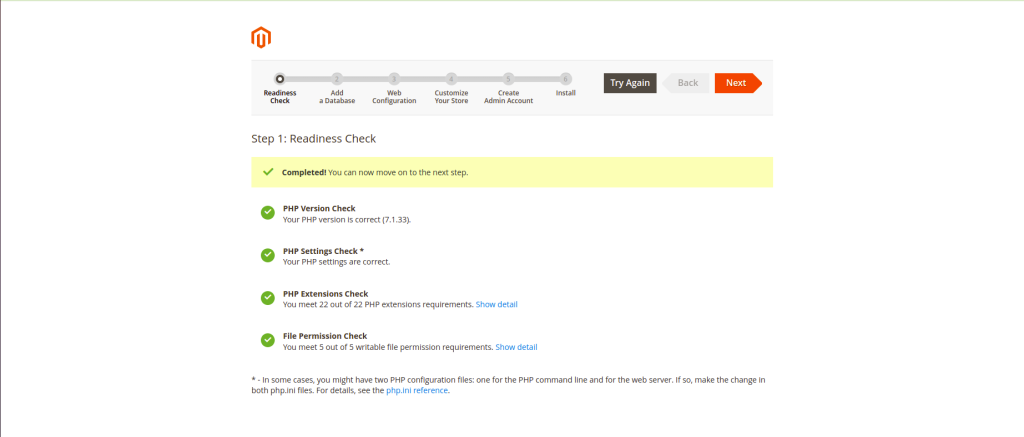Jump to step 4 Customize Your Store
The image size is (1024, 437).
pos(451,78)
